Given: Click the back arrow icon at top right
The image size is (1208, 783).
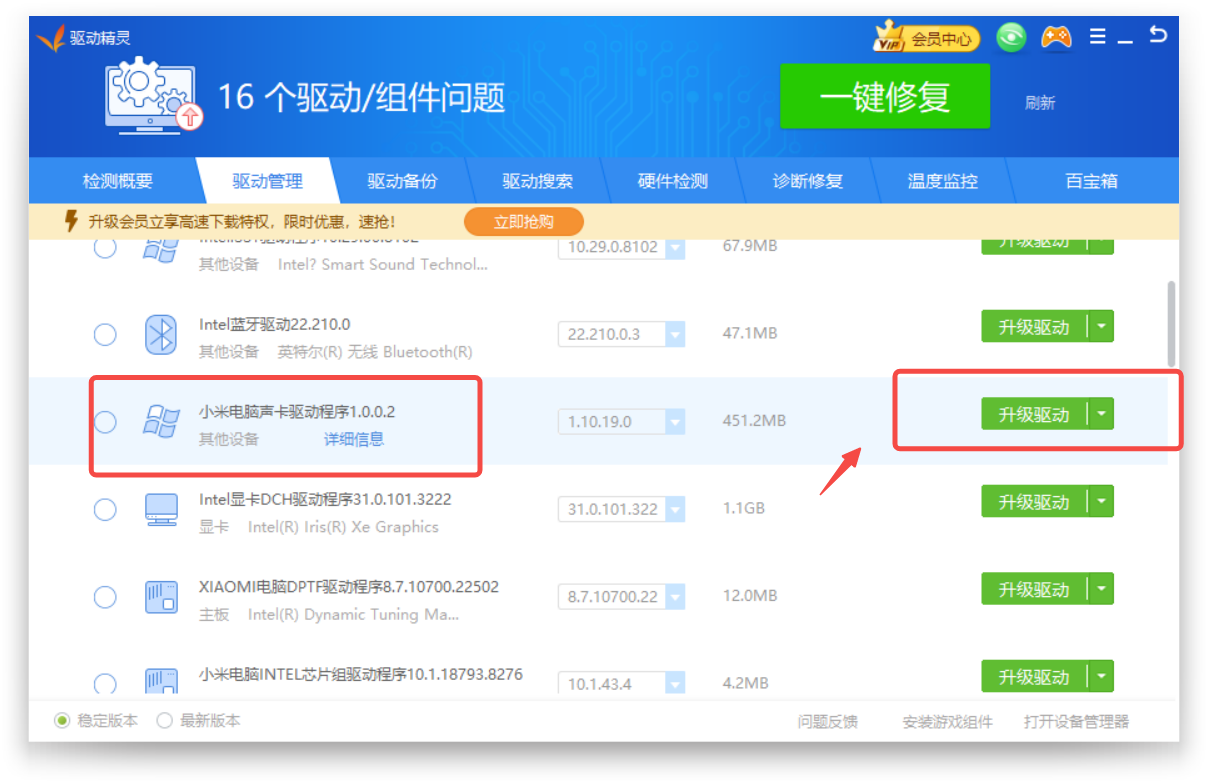Looking at the screenshot, I should click(1157, 35).
